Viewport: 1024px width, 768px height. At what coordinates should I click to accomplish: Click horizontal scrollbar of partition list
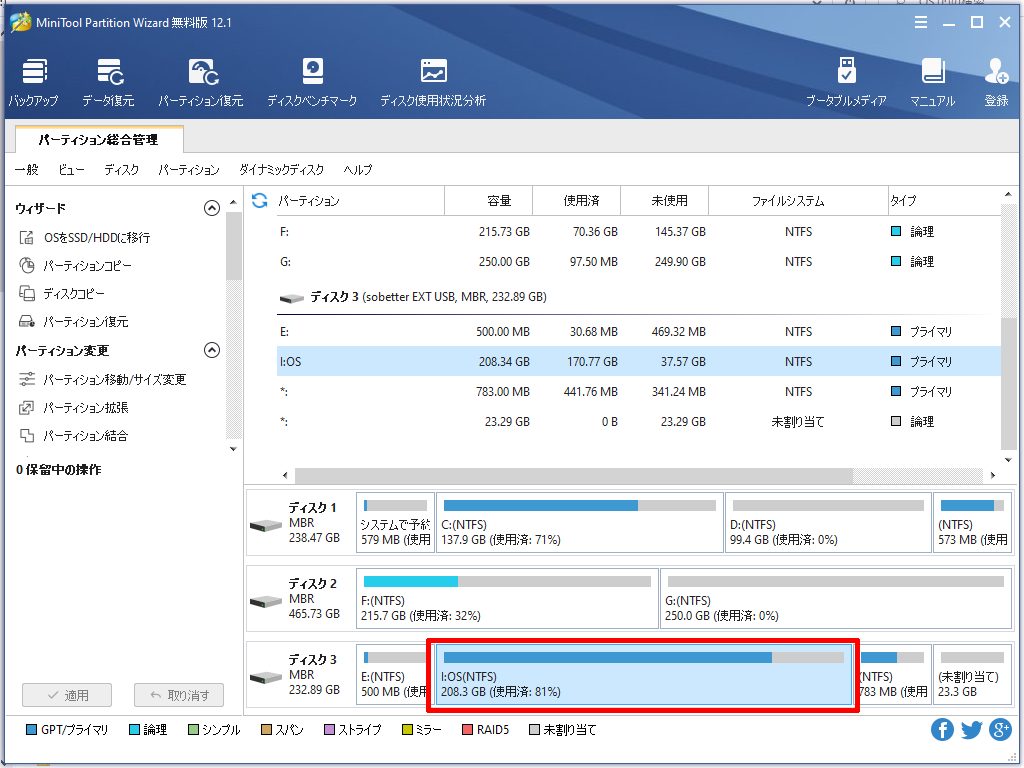573,475
